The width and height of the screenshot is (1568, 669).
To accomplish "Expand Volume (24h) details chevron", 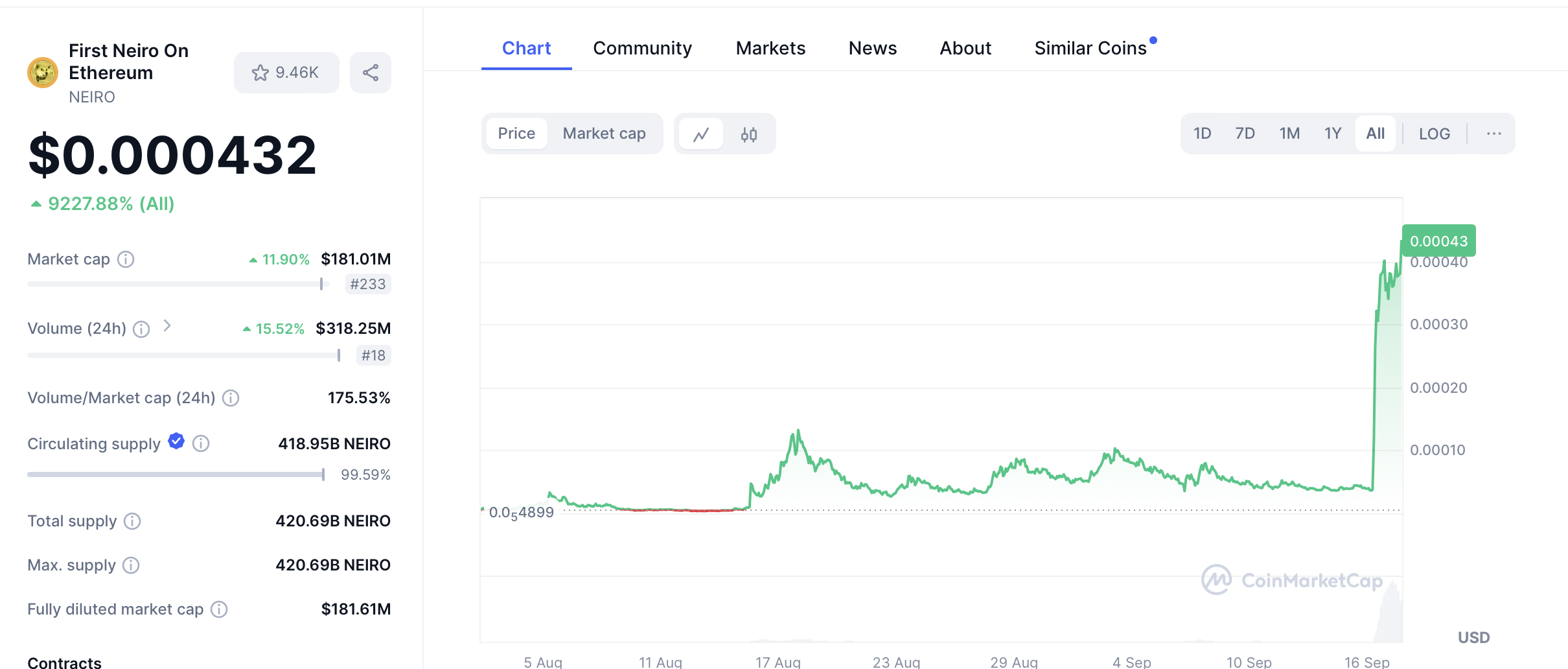I will click(x=167, y=325).
